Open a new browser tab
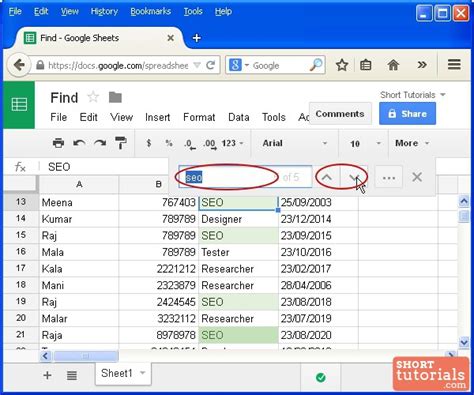Viewport: 474px width, 395px height. point(197,38)
